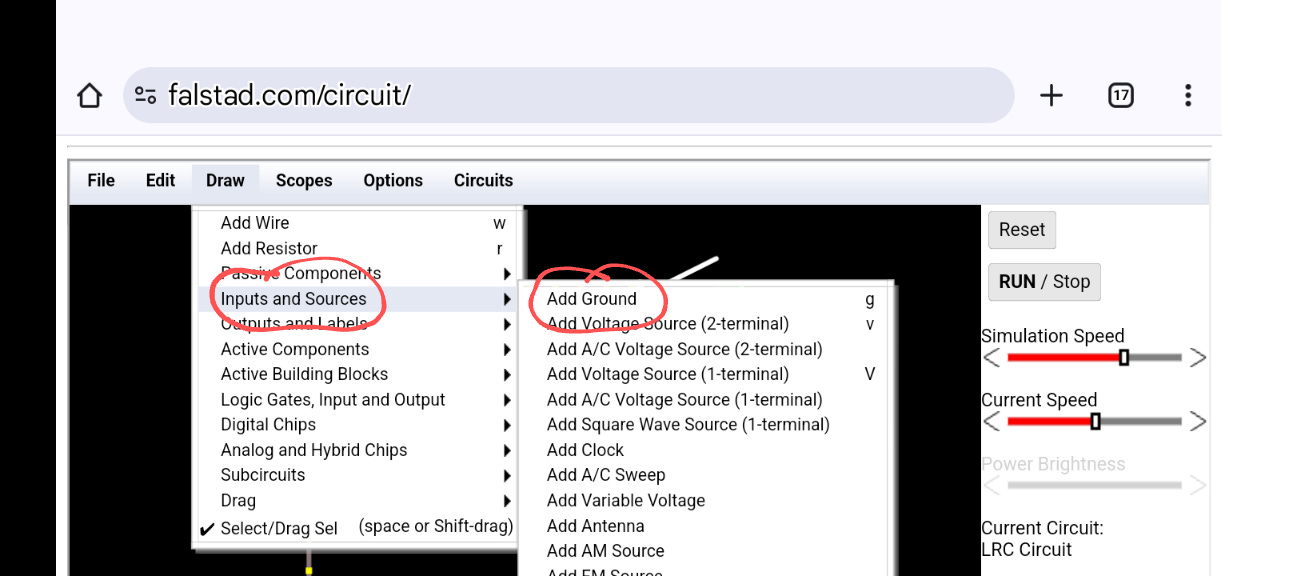Select Add A/C Sweep
Viewport: 1289px width, 576px height.
707,475
